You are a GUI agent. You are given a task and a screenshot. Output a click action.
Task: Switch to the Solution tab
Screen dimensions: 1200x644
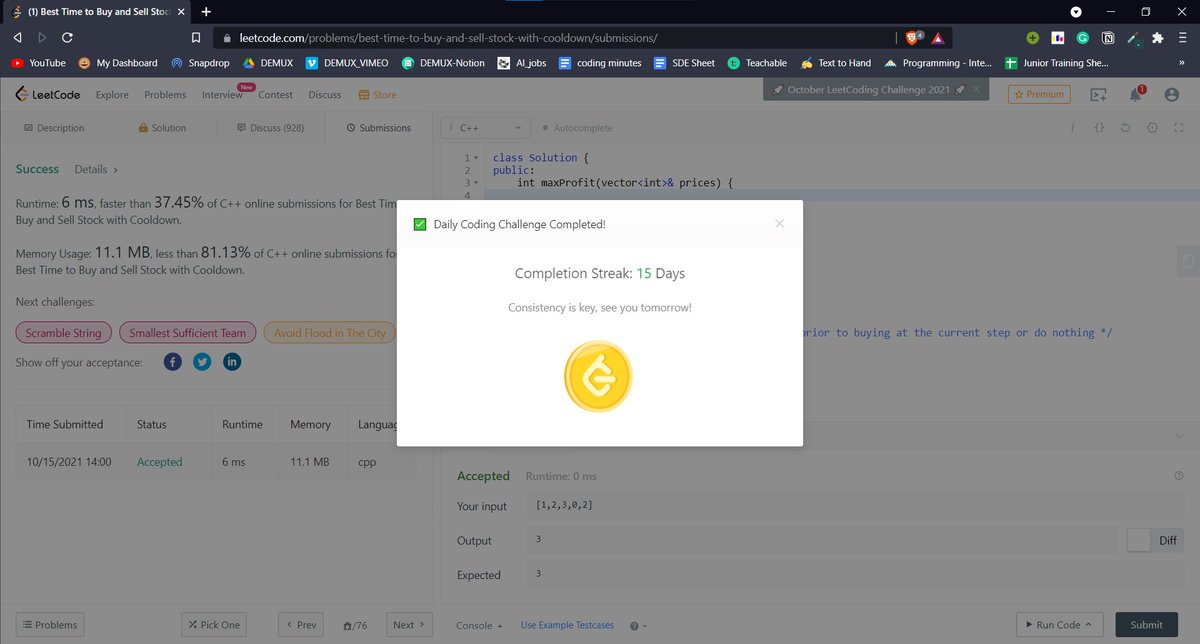161,128
